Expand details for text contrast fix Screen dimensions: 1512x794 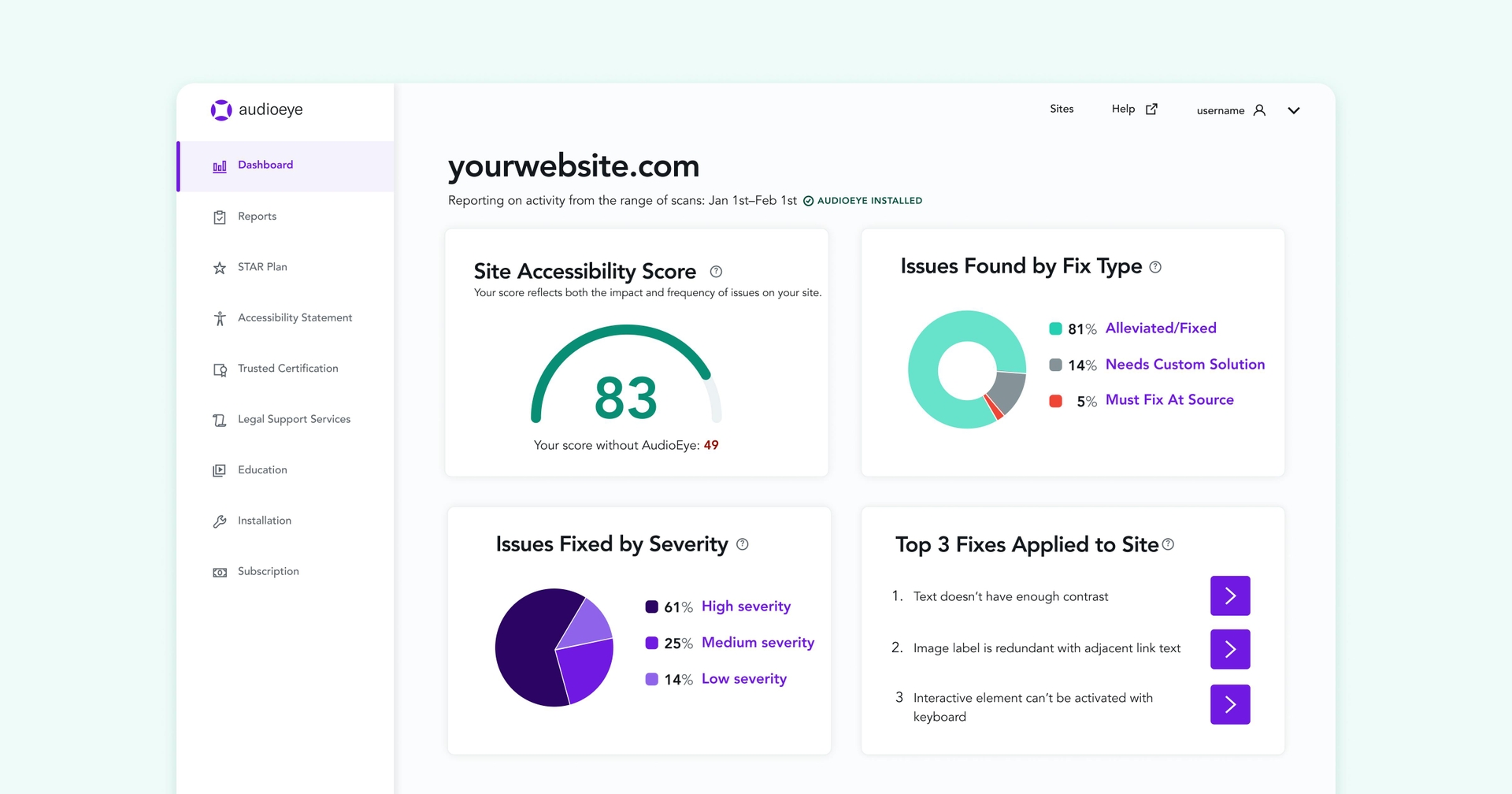(1229, 596)
